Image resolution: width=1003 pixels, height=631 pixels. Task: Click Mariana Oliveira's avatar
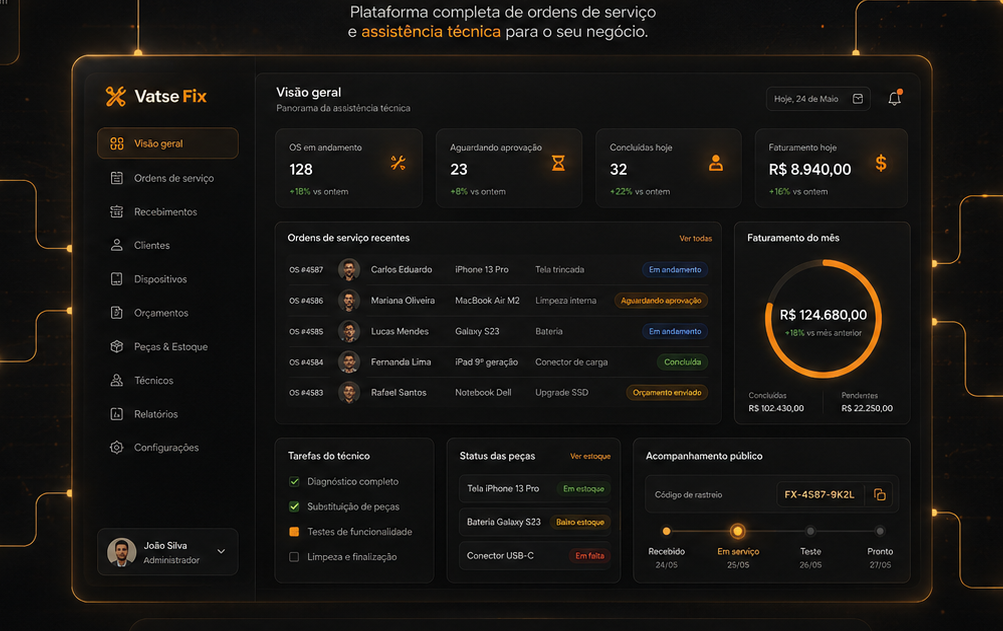click(x=349, y=300)
